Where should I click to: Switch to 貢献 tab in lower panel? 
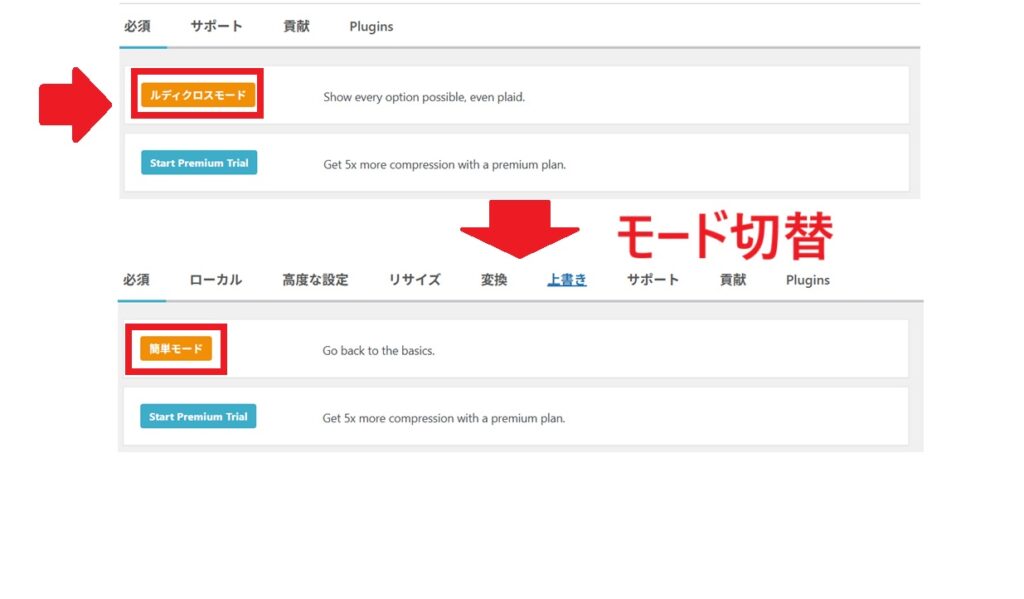click(x=732, y=280)
